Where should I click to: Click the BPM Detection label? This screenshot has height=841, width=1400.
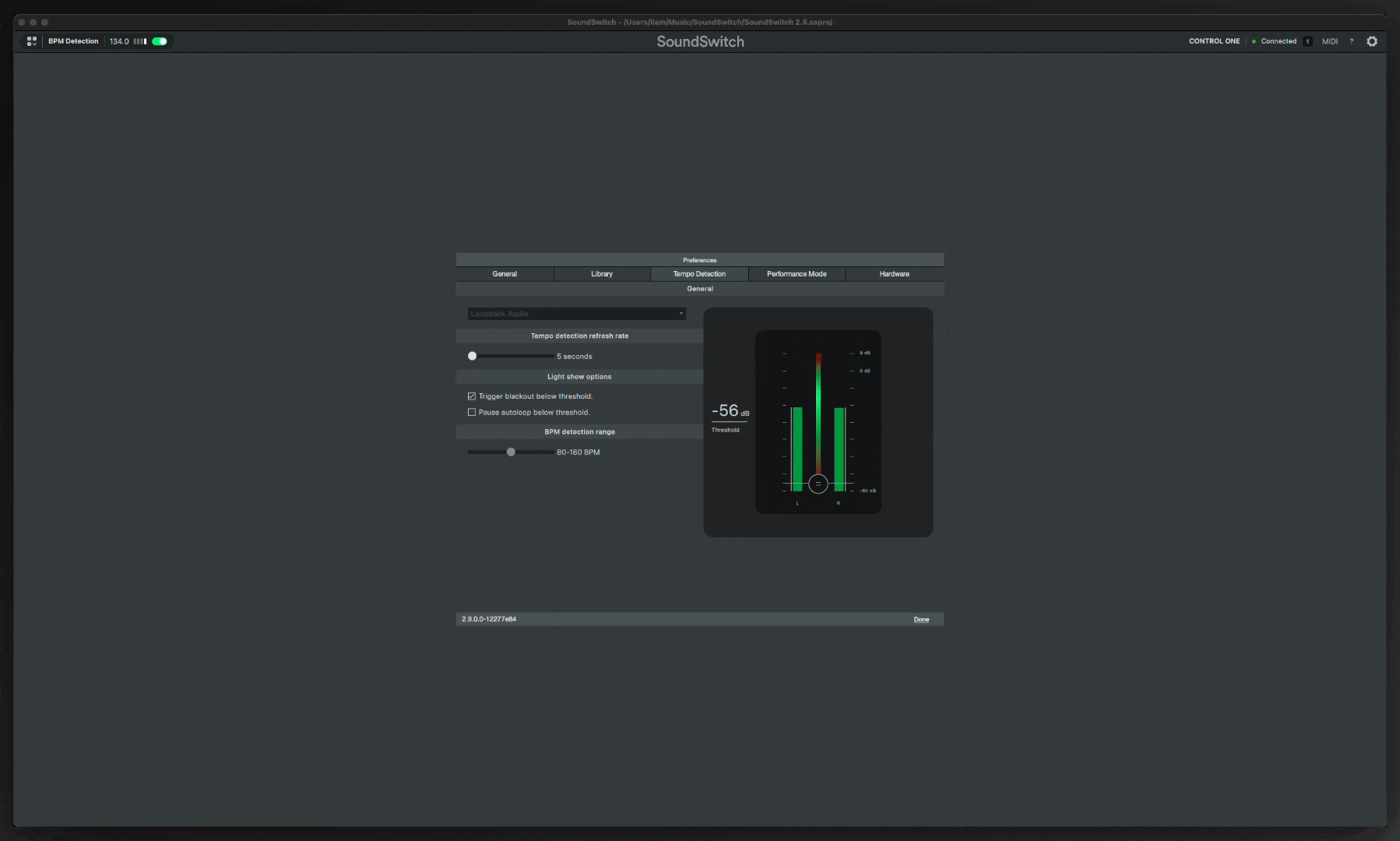point(73,41)
